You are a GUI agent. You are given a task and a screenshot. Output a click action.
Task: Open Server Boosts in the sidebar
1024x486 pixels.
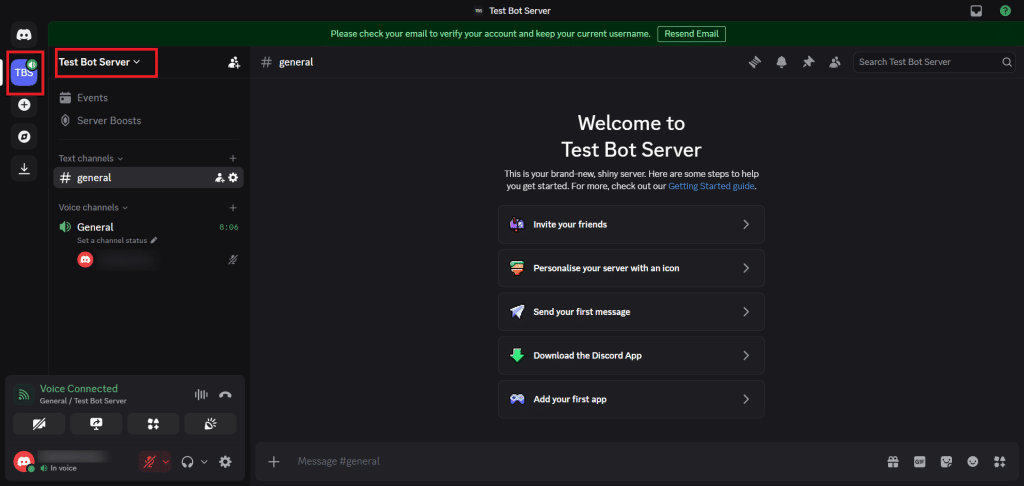pos(148,121)
